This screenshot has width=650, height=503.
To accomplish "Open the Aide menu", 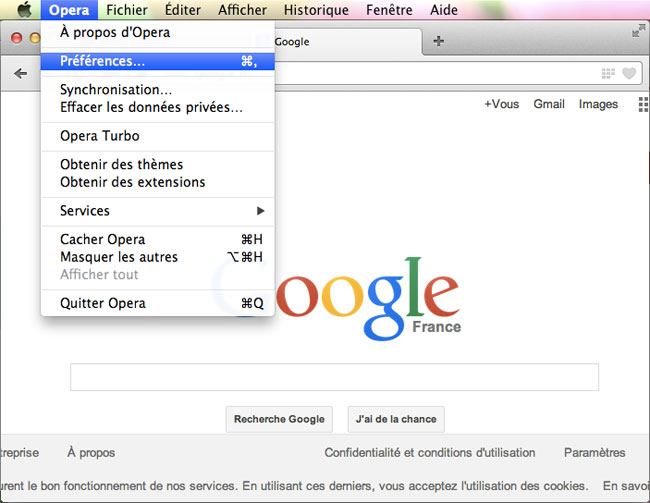I will point(444,10).
